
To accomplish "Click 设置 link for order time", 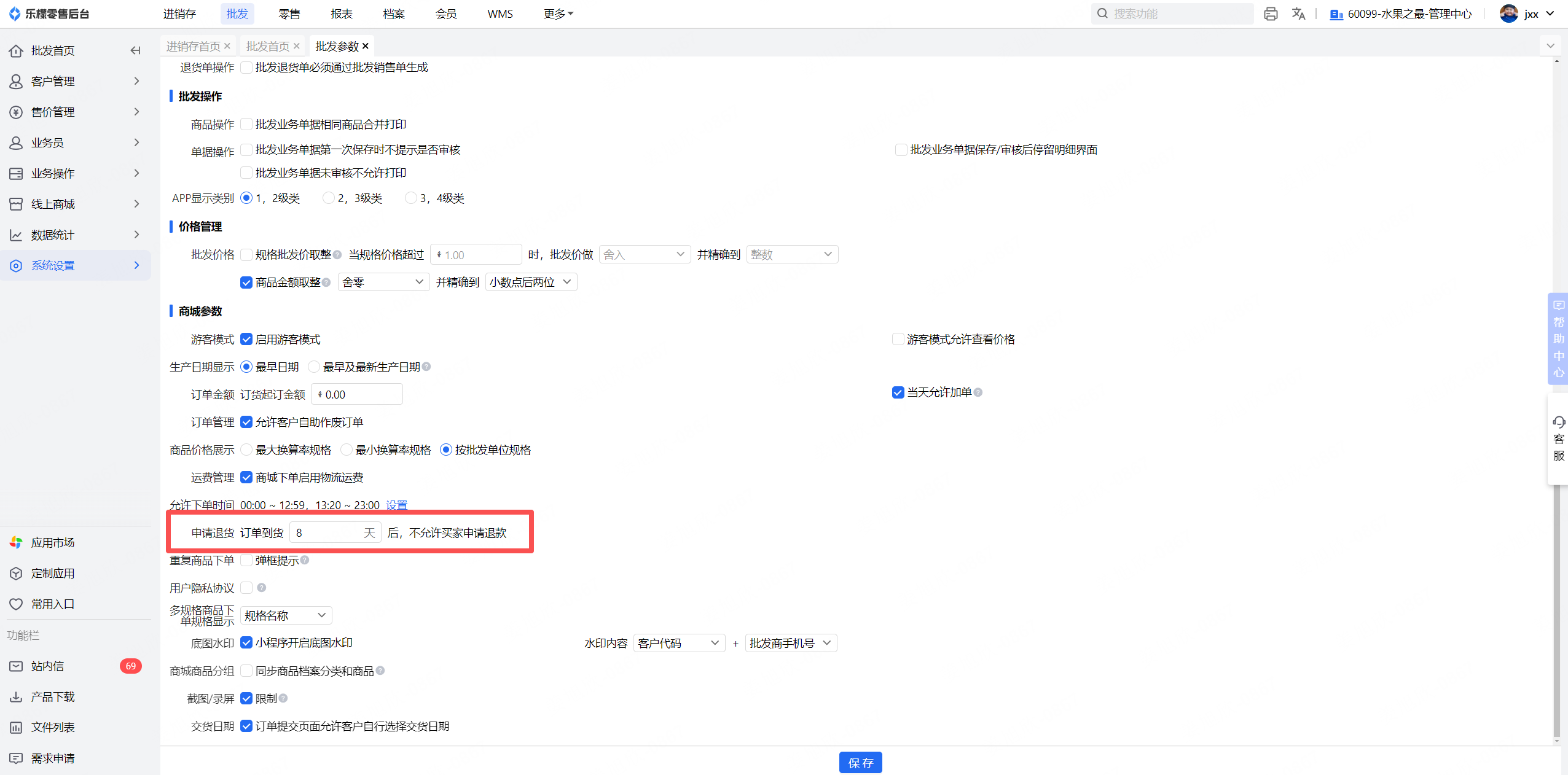I will tap(397, 505).
